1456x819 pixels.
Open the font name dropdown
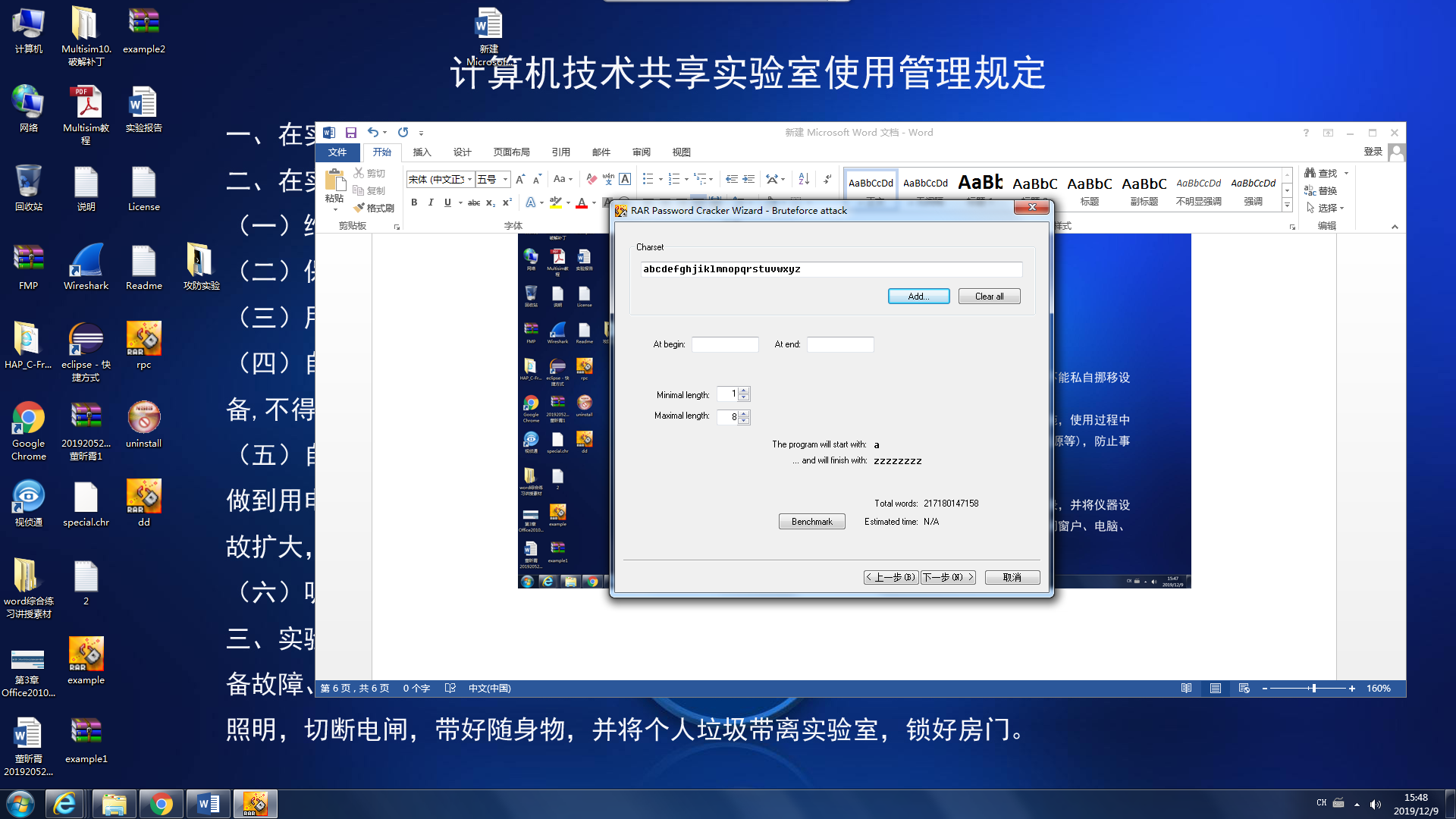coord(470,180)
